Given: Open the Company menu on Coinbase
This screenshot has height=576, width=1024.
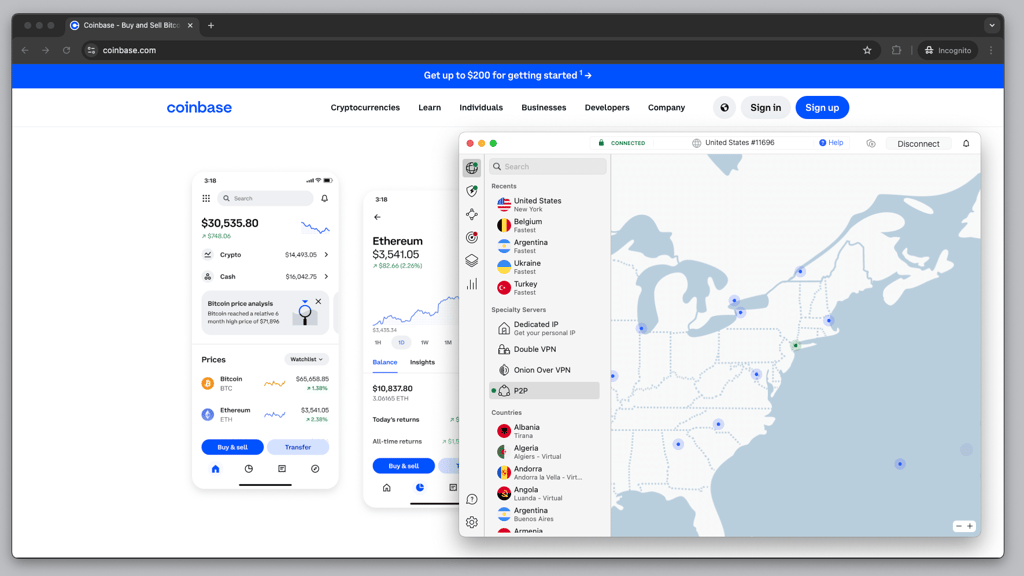Looking at the screenshot, I should [666, 108].
